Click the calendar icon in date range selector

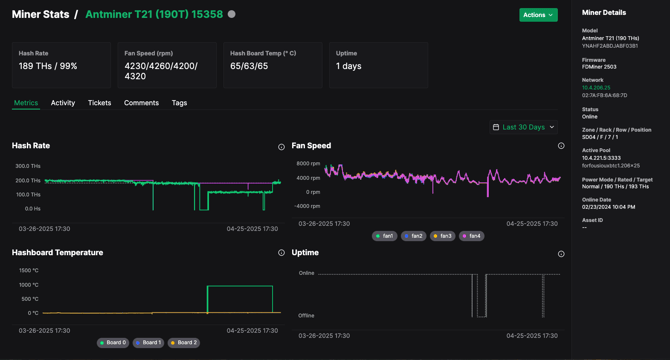tap(496, 127)
